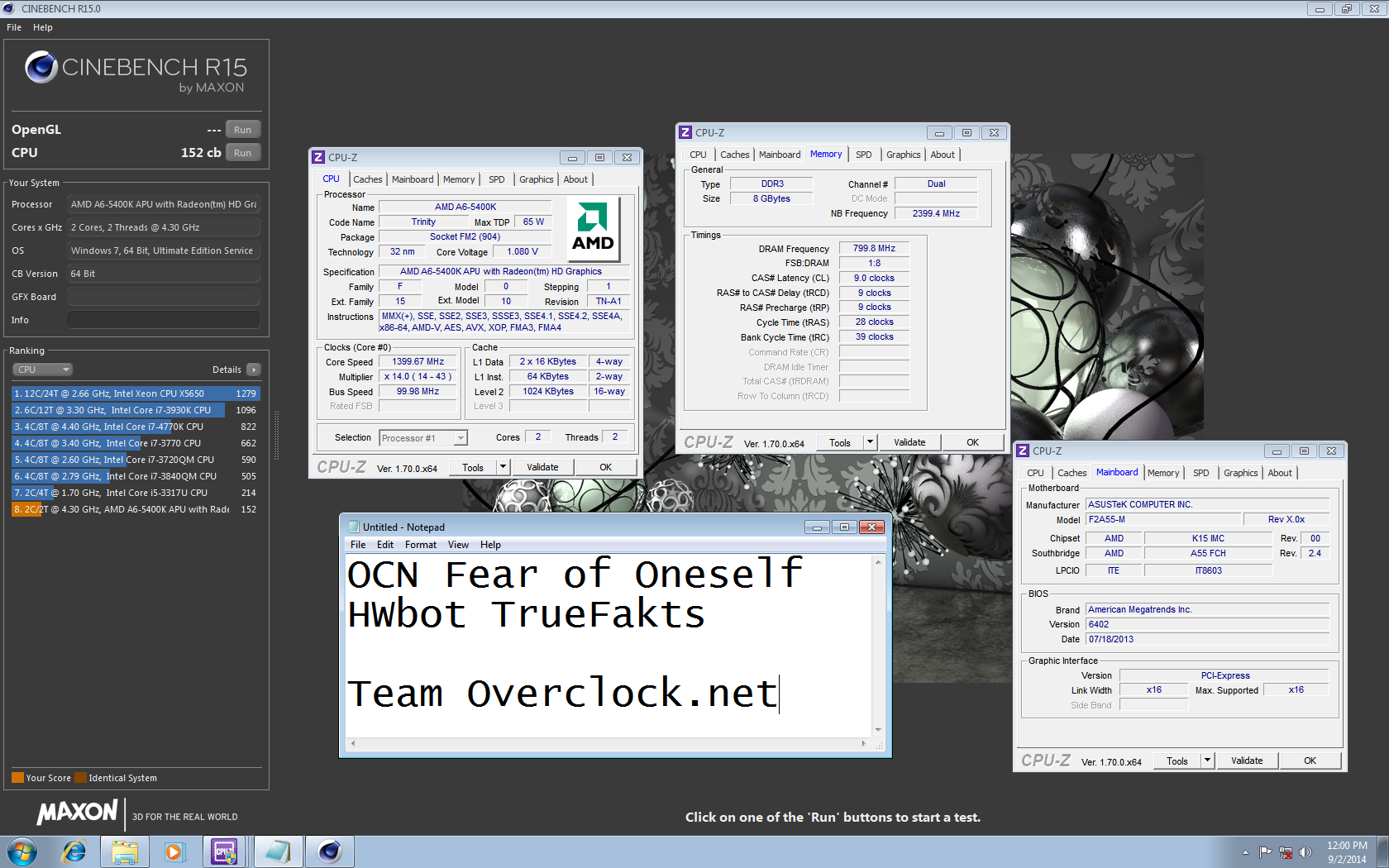1389x868 pixels.
Task: Open the ranking CPU dropdown
Action: pos(42,370)
